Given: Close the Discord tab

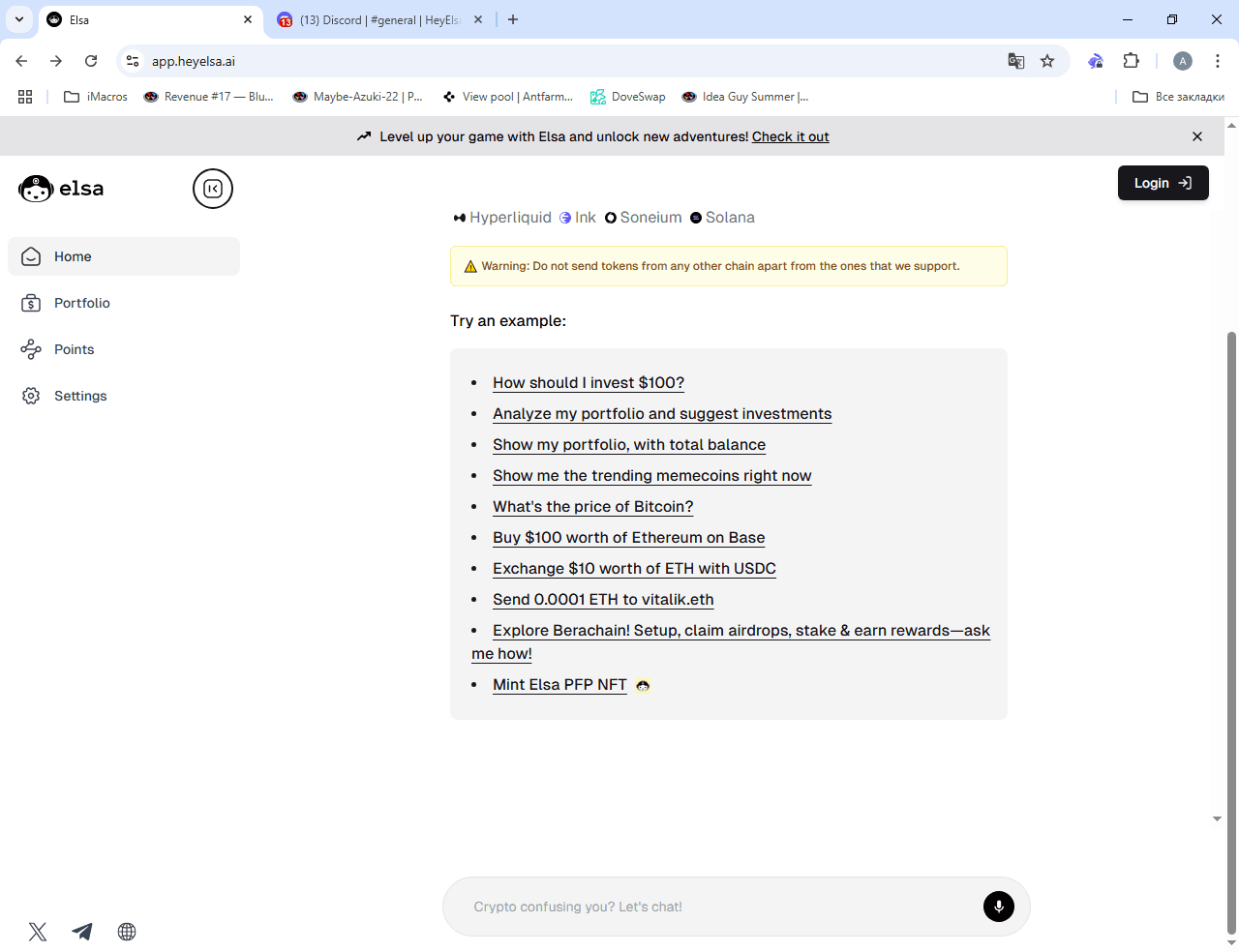Looking at the screenshot, I should point(478,19).
